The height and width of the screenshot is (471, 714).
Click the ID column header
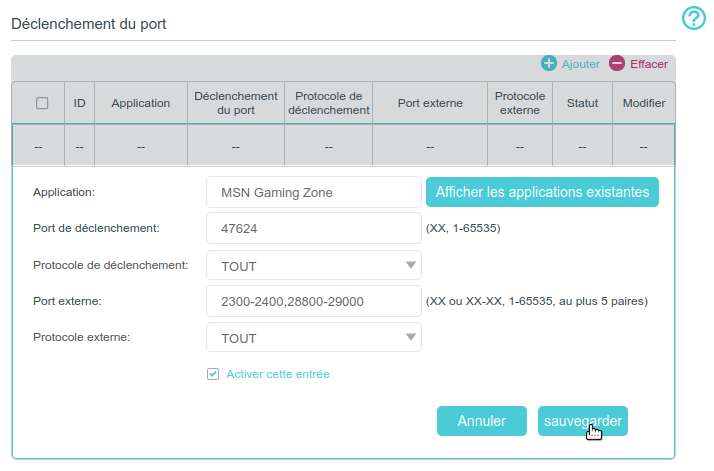pos(79,103)
